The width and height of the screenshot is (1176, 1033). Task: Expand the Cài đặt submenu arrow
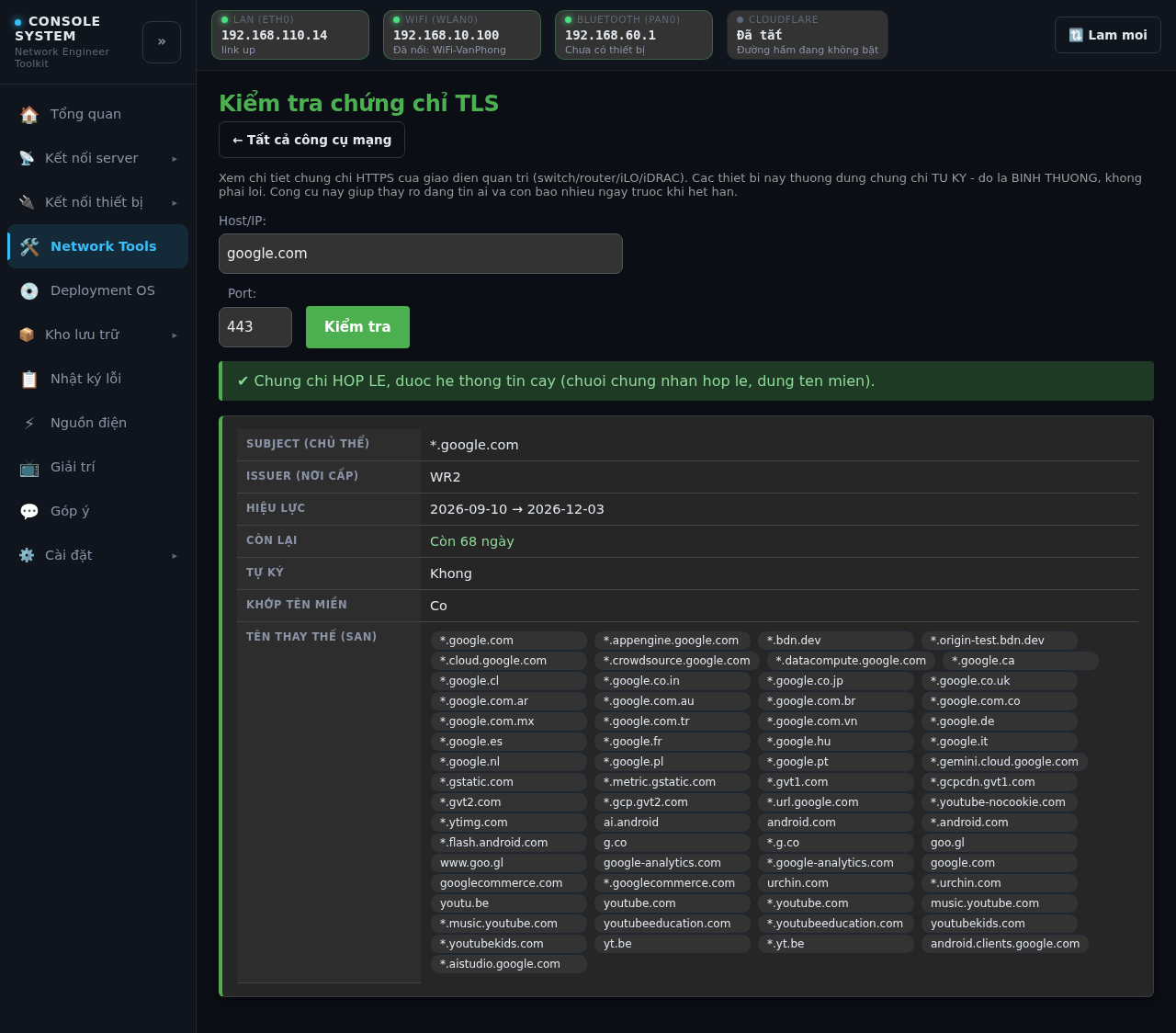(175, 555)
